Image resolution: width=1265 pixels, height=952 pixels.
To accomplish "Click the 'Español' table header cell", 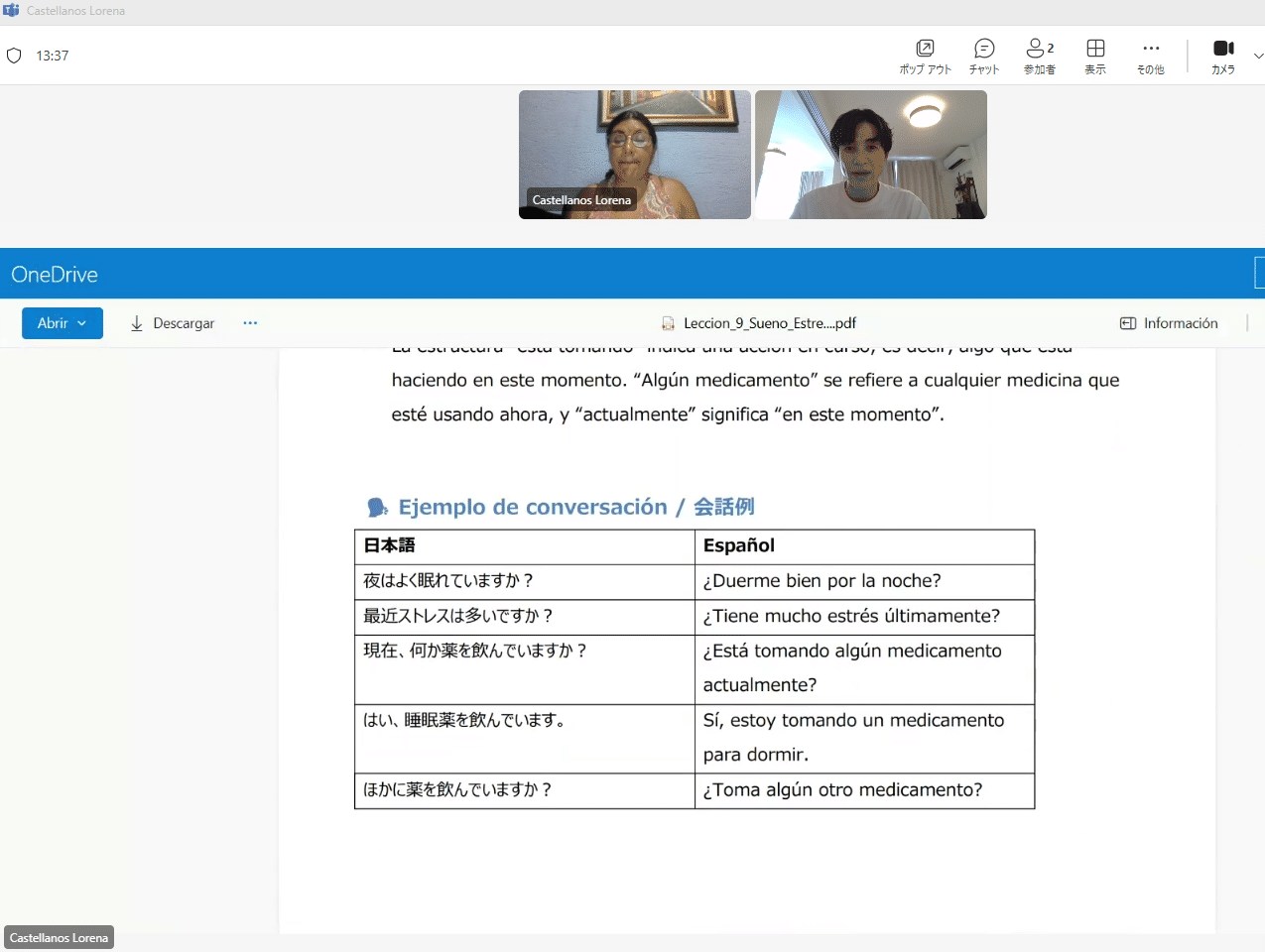I will pyautogui.click(x=865, y=546).
